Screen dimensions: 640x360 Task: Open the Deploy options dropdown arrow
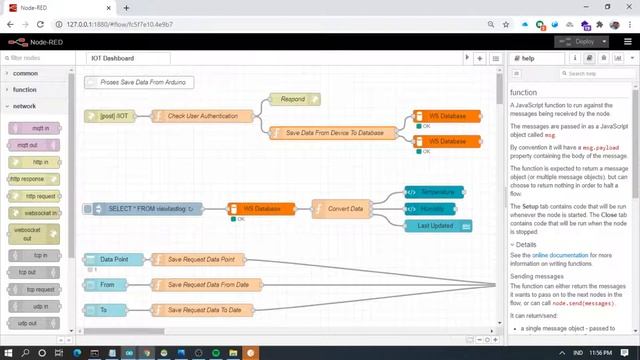[604, 42]
